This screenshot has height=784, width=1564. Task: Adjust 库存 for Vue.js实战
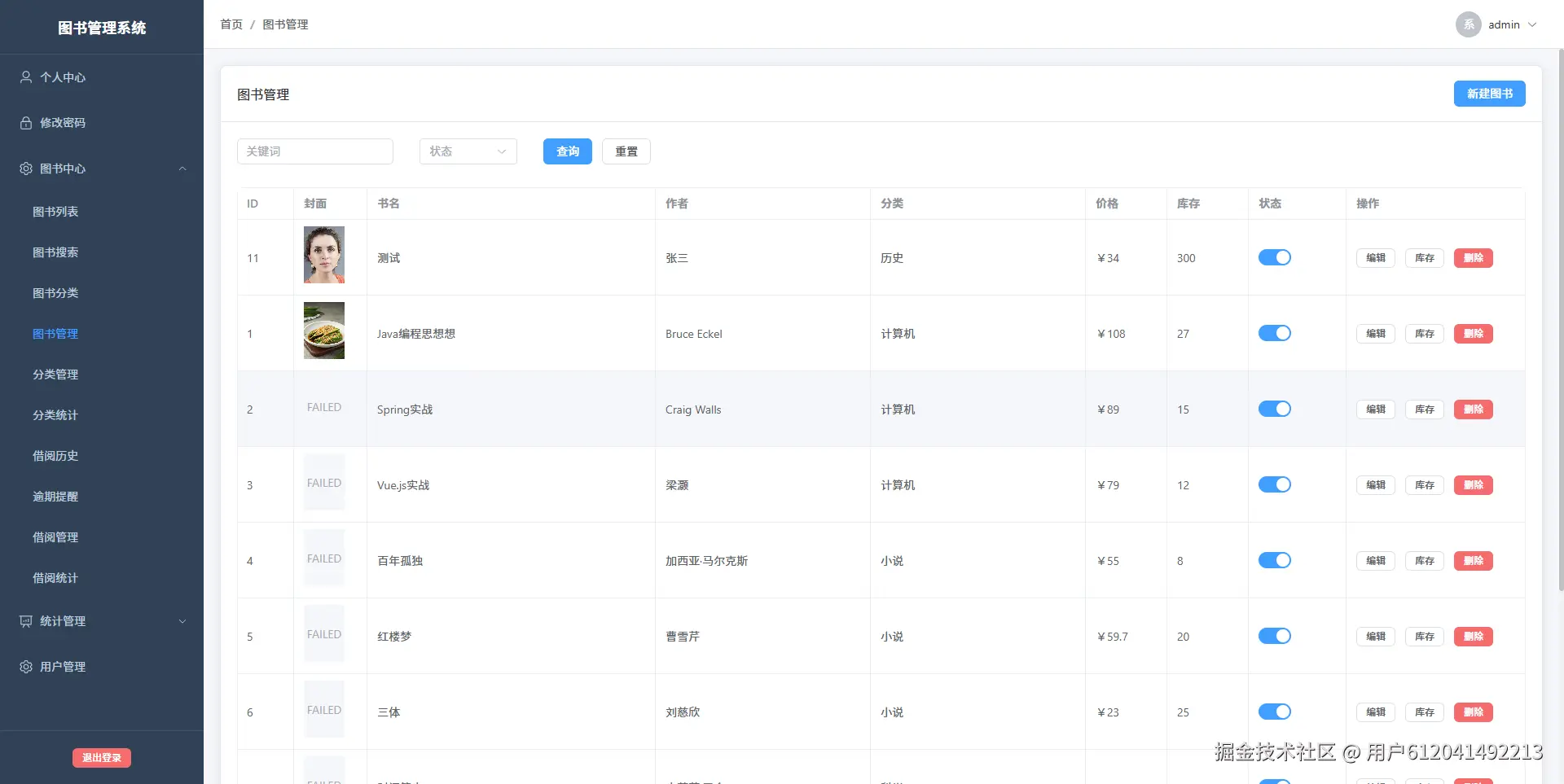pyautogui.click(x=1425, y=485)
